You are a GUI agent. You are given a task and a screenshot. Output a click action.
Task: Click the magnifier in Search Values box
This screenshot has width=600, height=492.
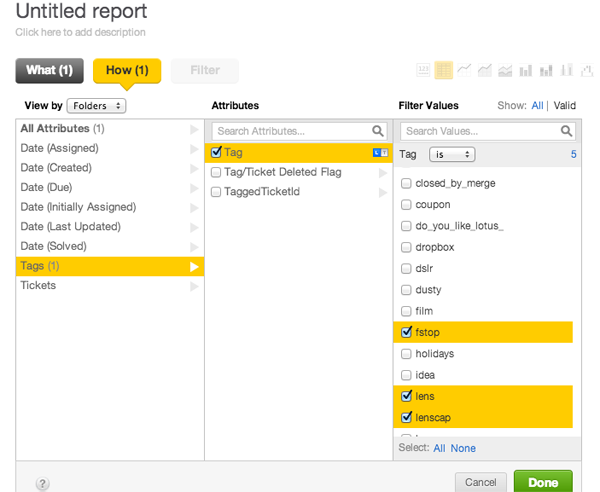(567, 131)
